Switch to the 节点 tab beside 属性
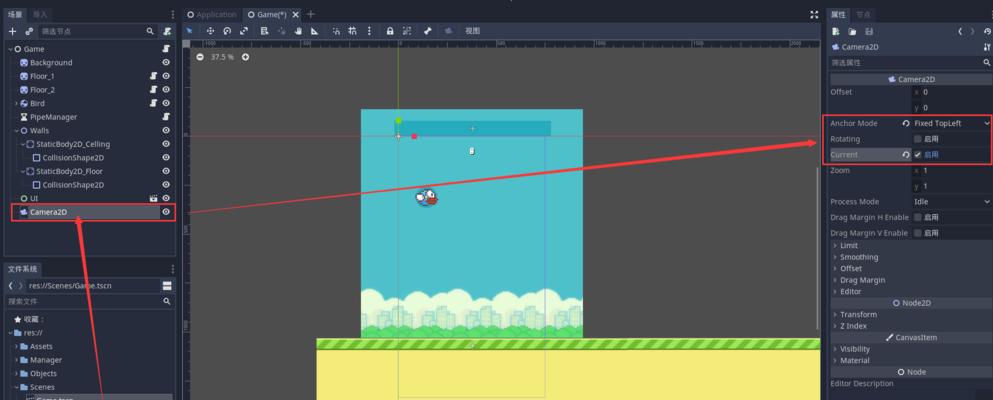The width and height of the screenshot is (993, 400). click(863, 14)
